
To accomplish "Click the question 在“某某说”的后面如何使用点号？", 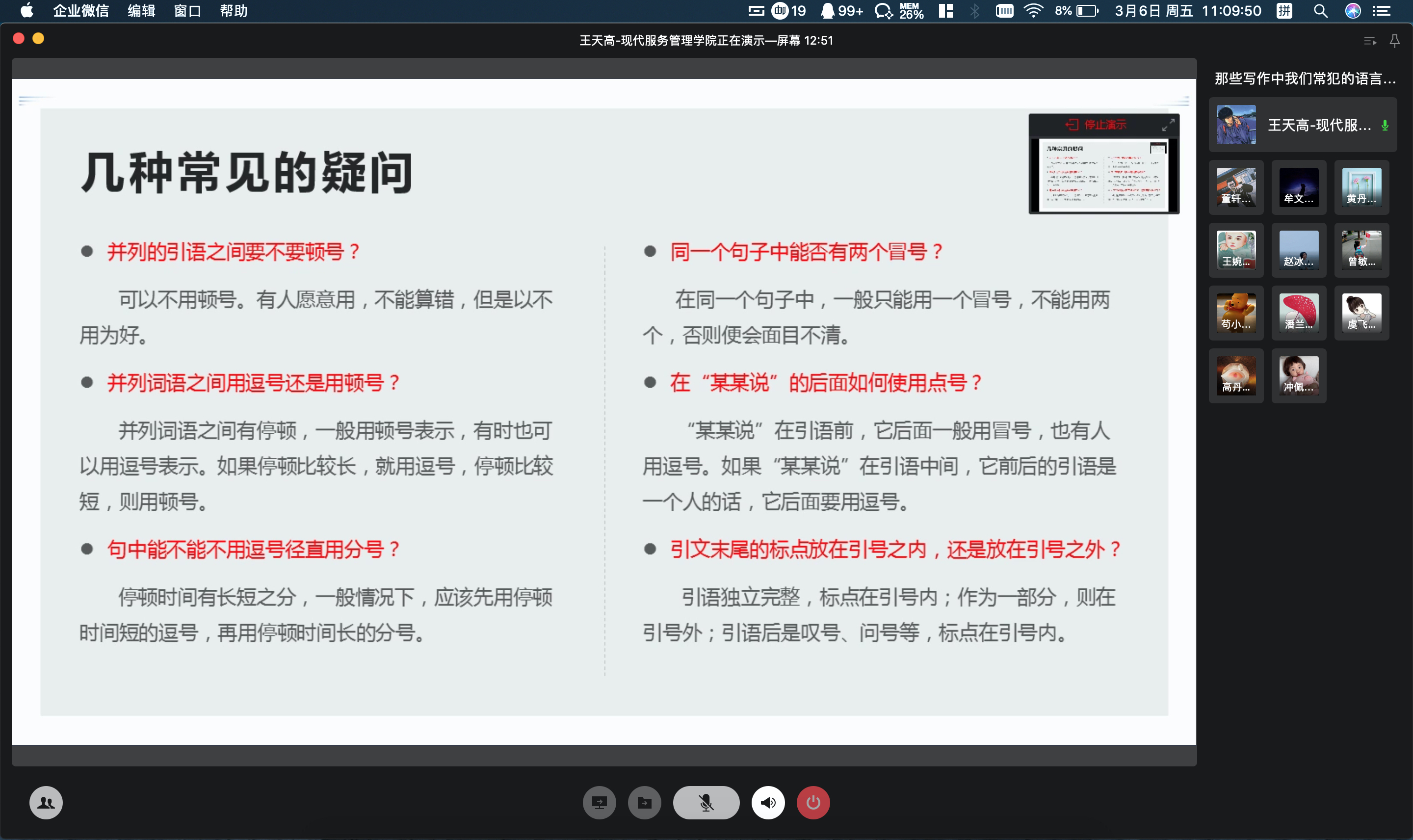I will tap(826, 383).
